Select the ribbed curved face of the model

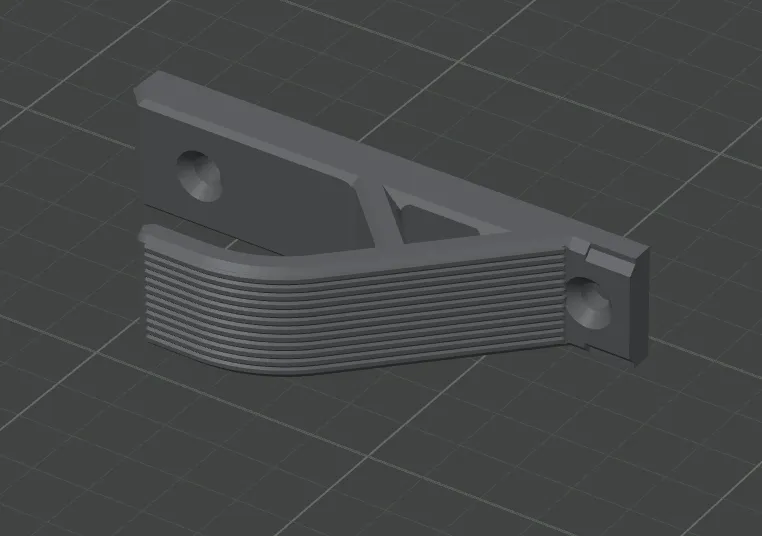(355, 311)
